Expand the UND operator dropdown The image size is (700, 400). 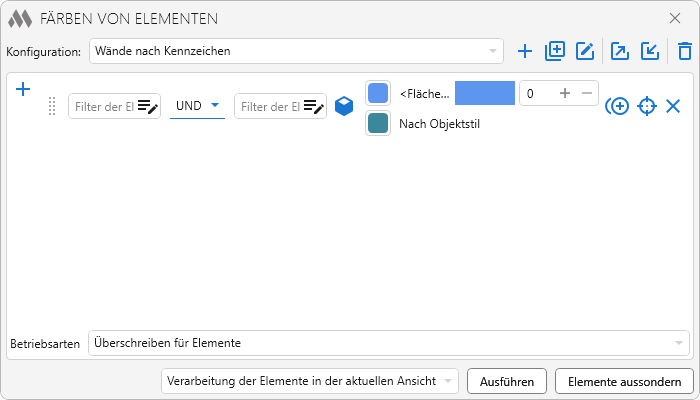coord(197,106)
